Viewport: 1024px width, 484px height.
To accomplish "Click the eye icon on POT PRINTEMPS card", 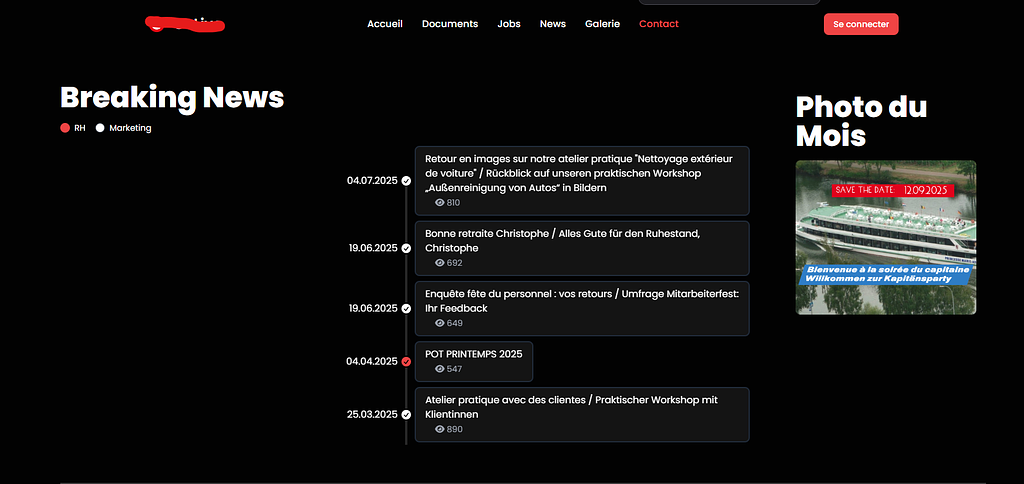I will click(x=439, y=369).
